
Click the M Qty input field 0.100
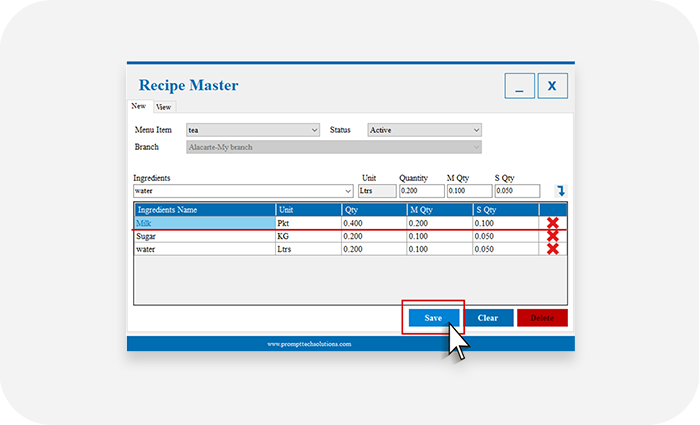(470, 191)
